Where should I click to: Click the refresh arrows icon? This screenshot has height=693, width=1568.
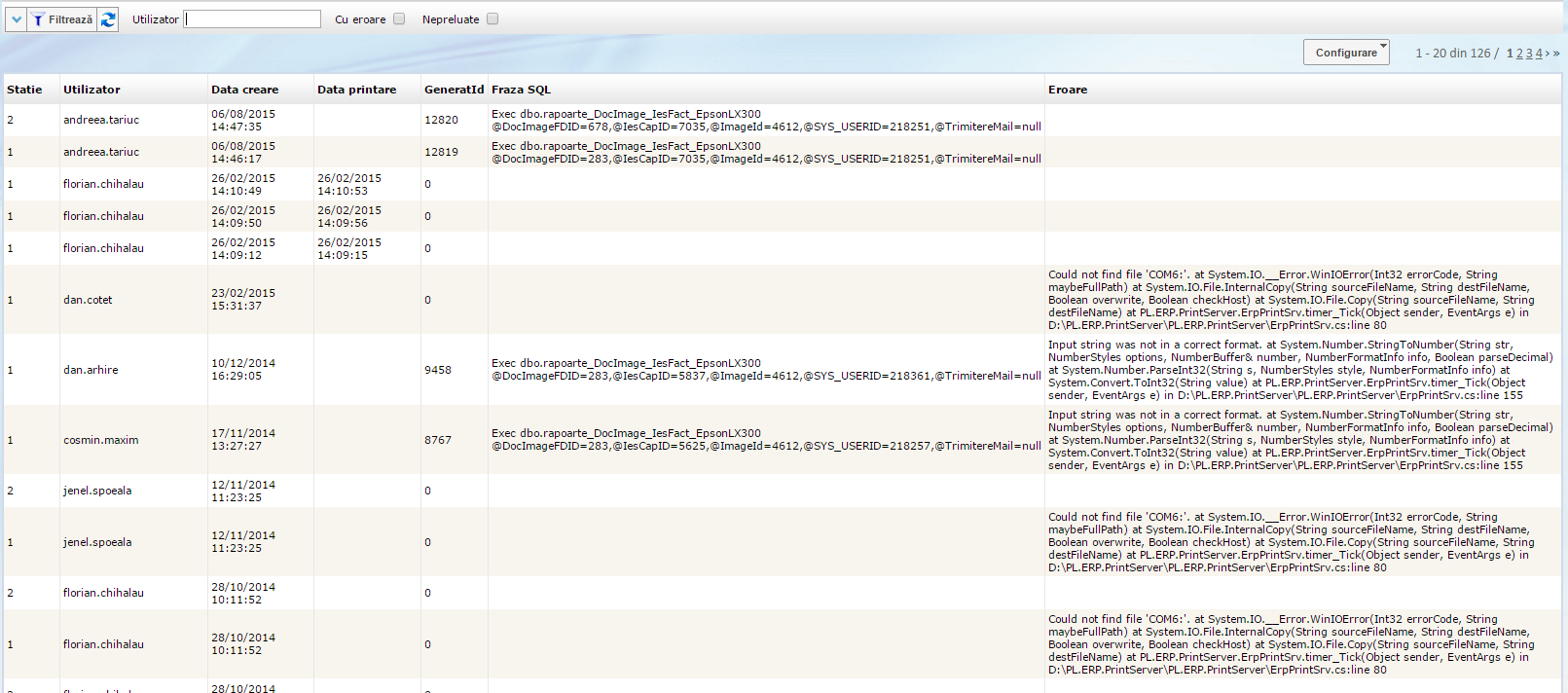(x=108, y=19)
